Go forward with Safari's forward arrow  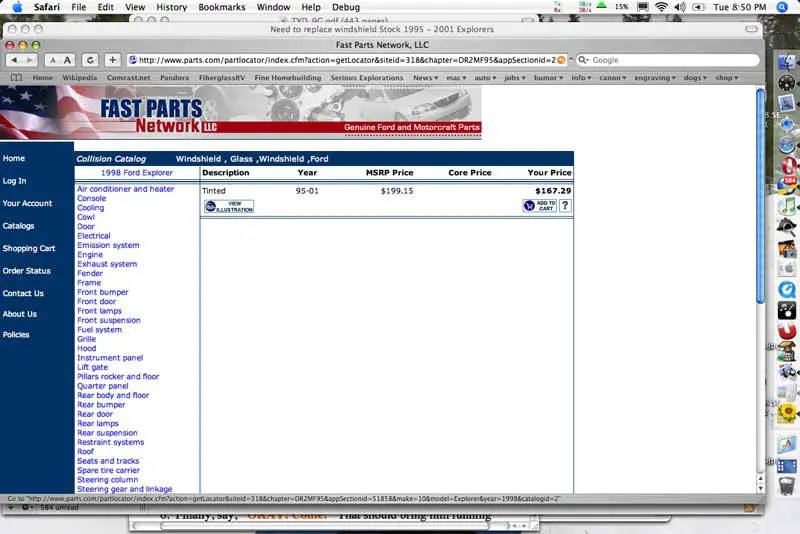[x=30, y=60]
